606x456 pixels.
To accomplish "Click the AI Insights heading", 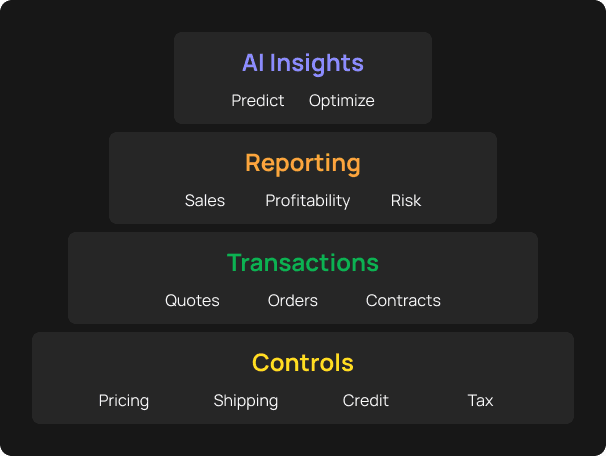I will tap(303, 63).
